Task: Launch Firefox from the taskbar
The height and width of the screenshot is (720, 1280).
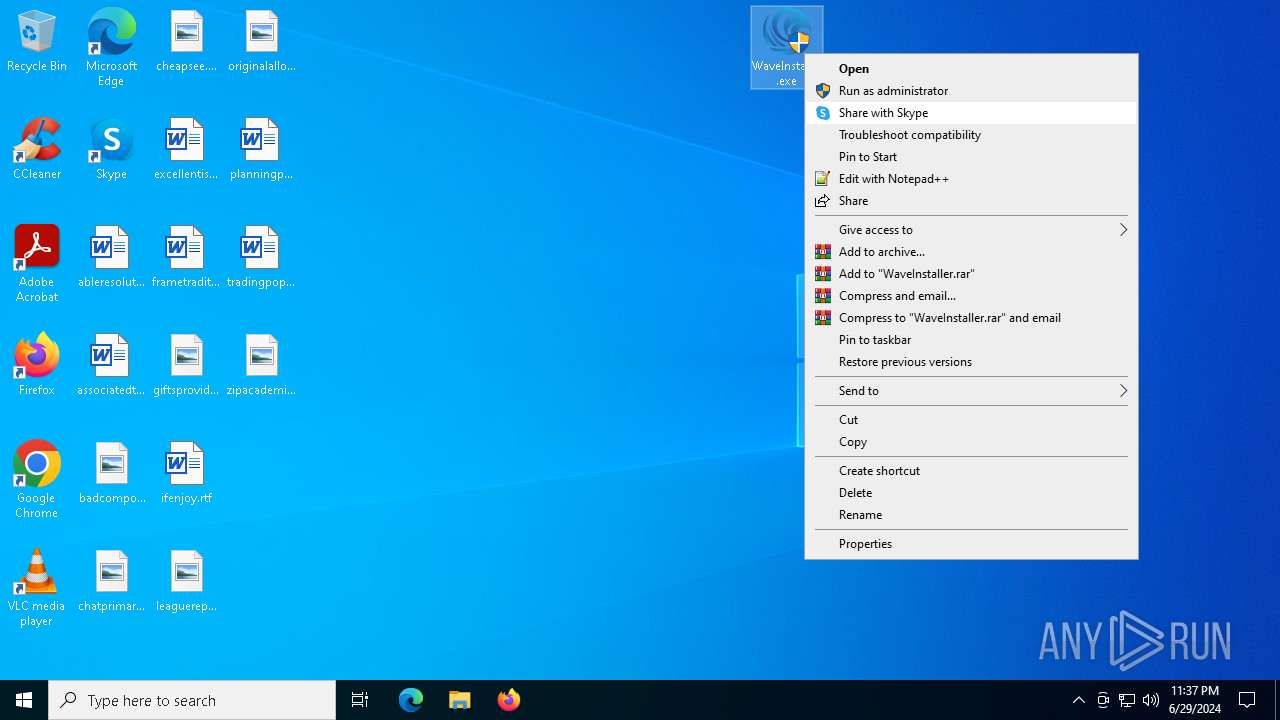Action: 508,700
